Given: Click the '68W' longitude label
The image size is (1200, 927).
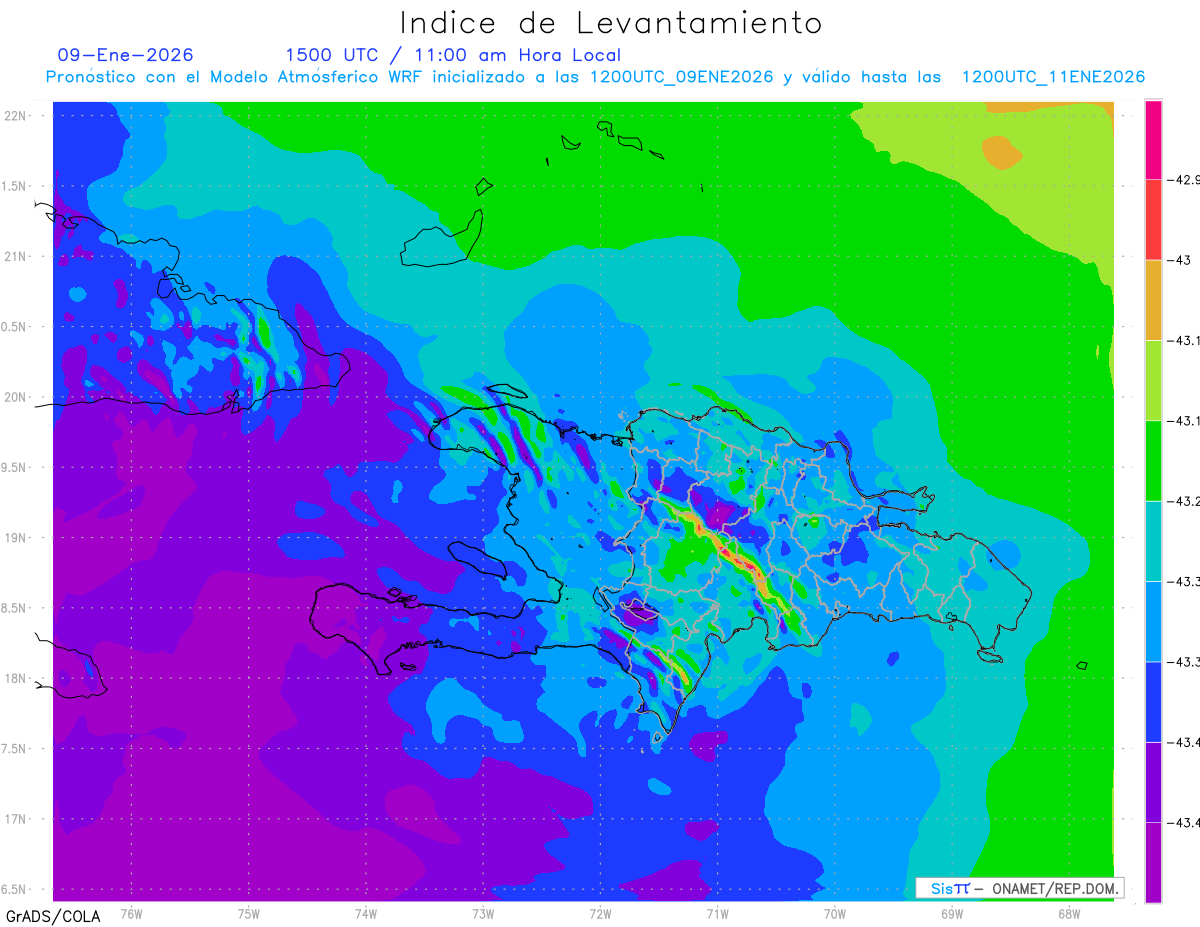Looking at the screenshot, I should pyautogui.click(x=1068, y=913).
